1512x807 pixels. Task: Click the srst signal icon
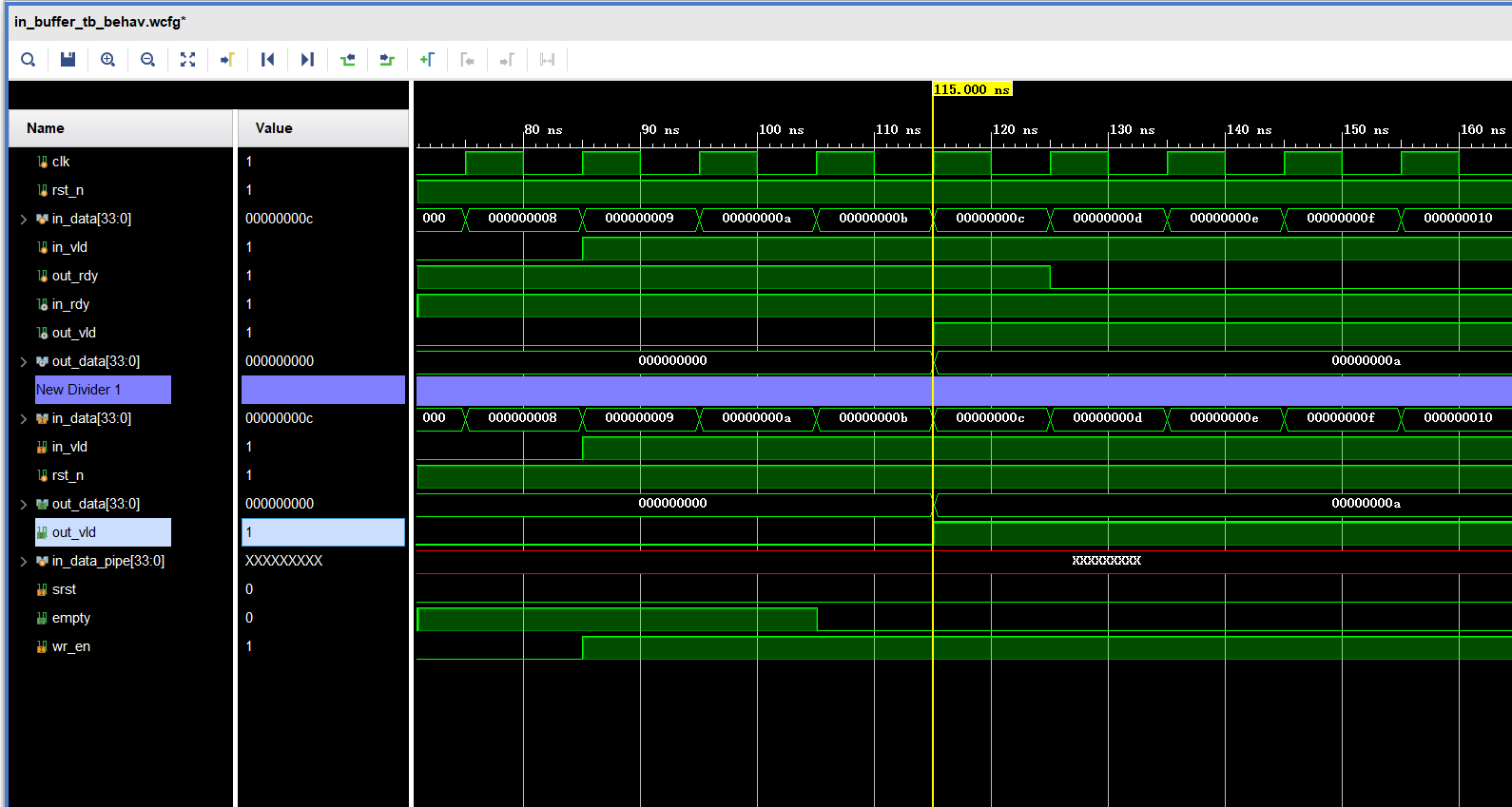pyautogui.click(x=42, y=589)
